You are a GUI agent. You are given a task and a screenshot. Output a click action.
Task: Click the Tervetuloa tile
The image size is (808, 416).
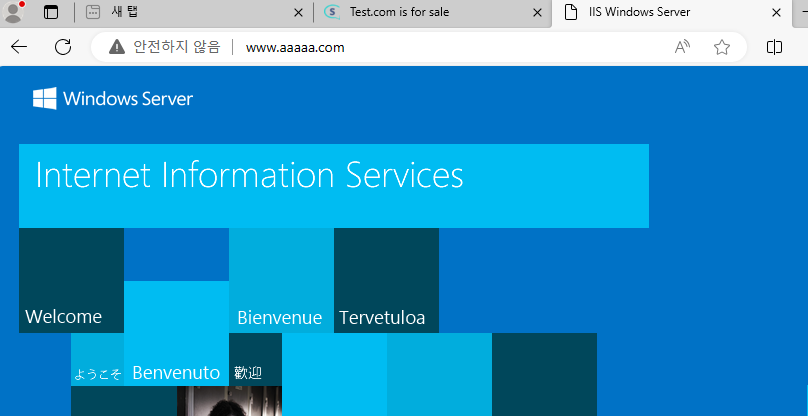point(386,280)
